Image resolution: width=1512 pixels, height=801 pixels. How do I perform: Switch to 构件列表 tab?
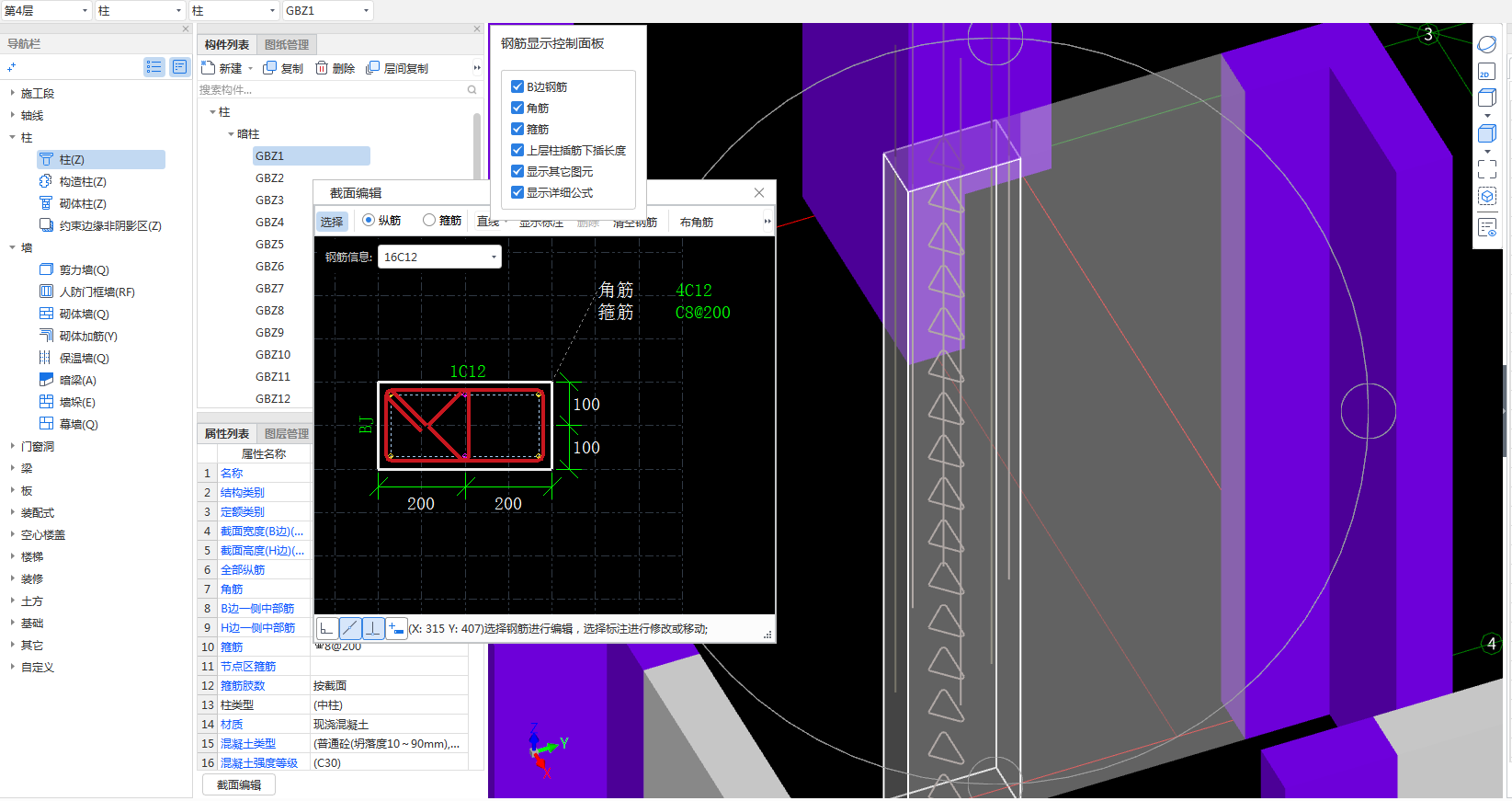(226, 44)
